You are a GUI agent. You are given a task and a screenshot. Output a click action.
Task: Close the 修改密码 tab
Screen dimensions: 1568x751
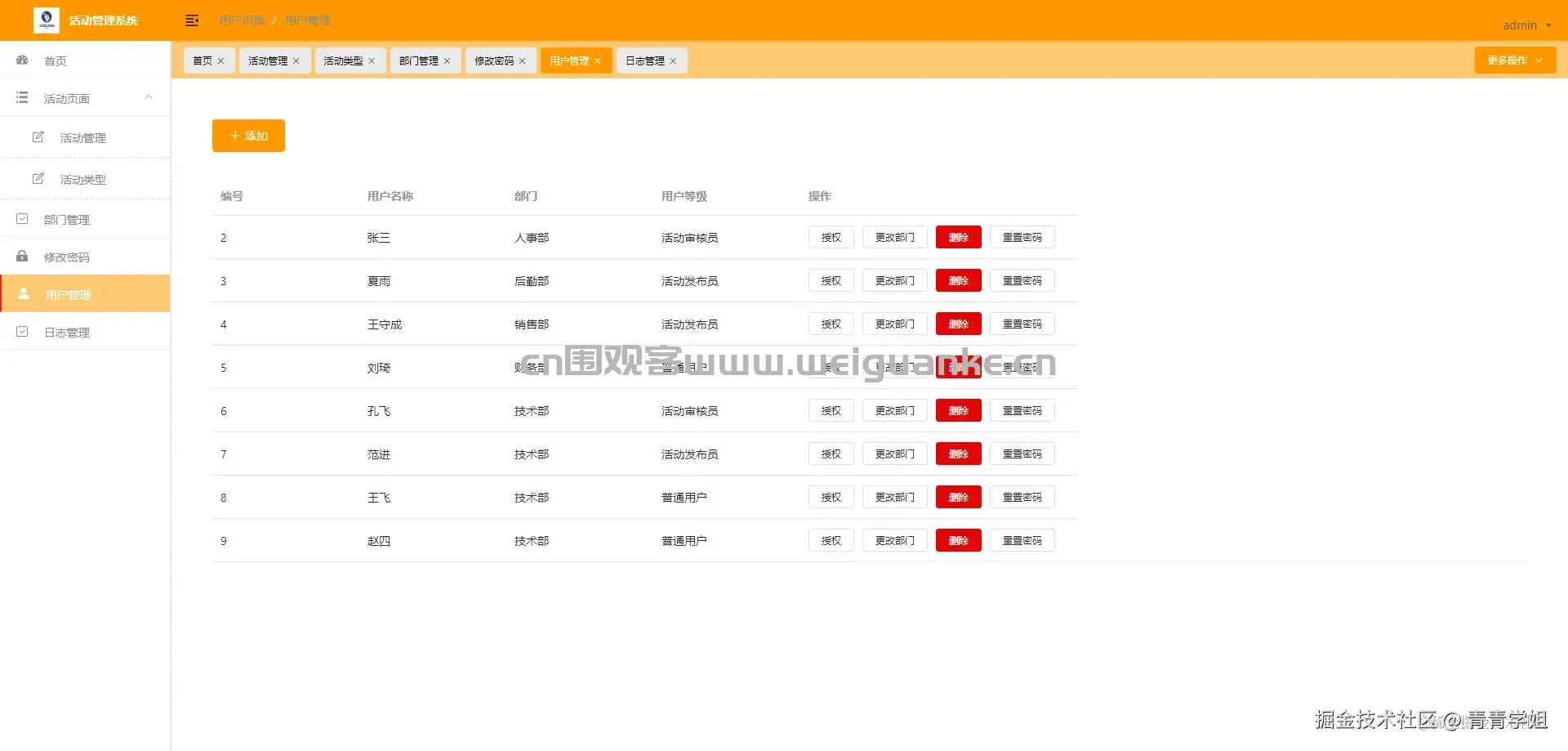(523, 61)
